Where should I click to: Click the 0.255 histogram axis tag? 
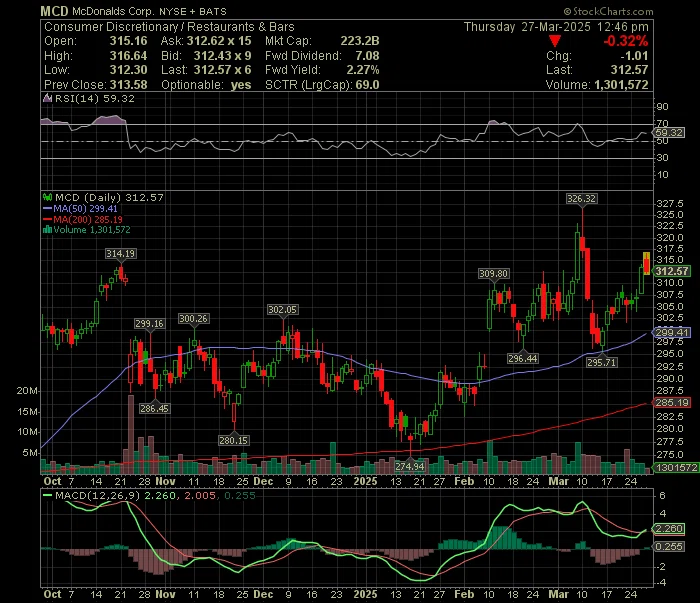pos(668,547)
